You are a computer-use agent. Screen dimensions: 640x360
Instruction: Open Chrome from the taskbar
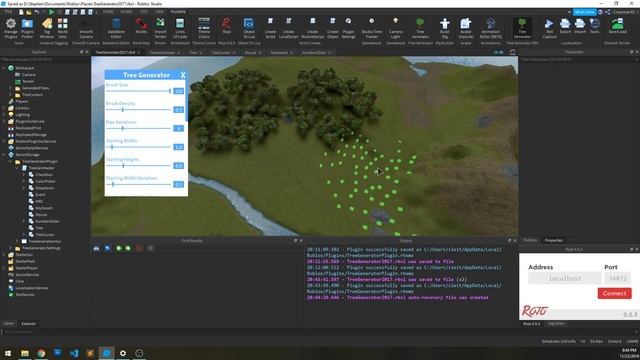coord(41,353)
